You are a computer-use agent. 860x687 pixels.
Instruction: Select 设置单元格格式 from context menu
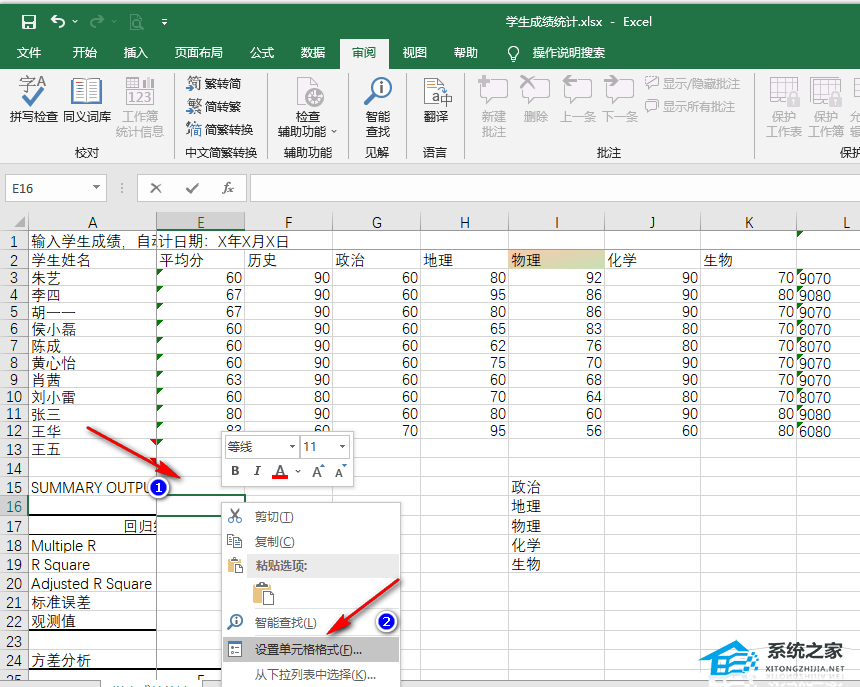[x=308, y=649]
